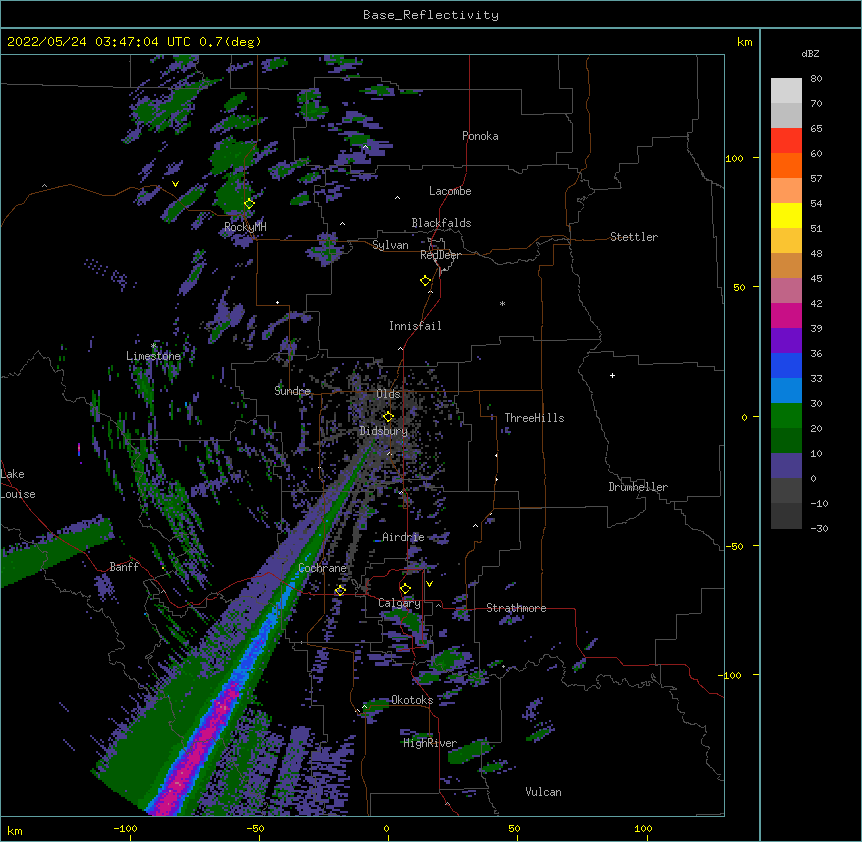Click the lightest grey 70-80 dBZ swatch

(x=786, y=91)
